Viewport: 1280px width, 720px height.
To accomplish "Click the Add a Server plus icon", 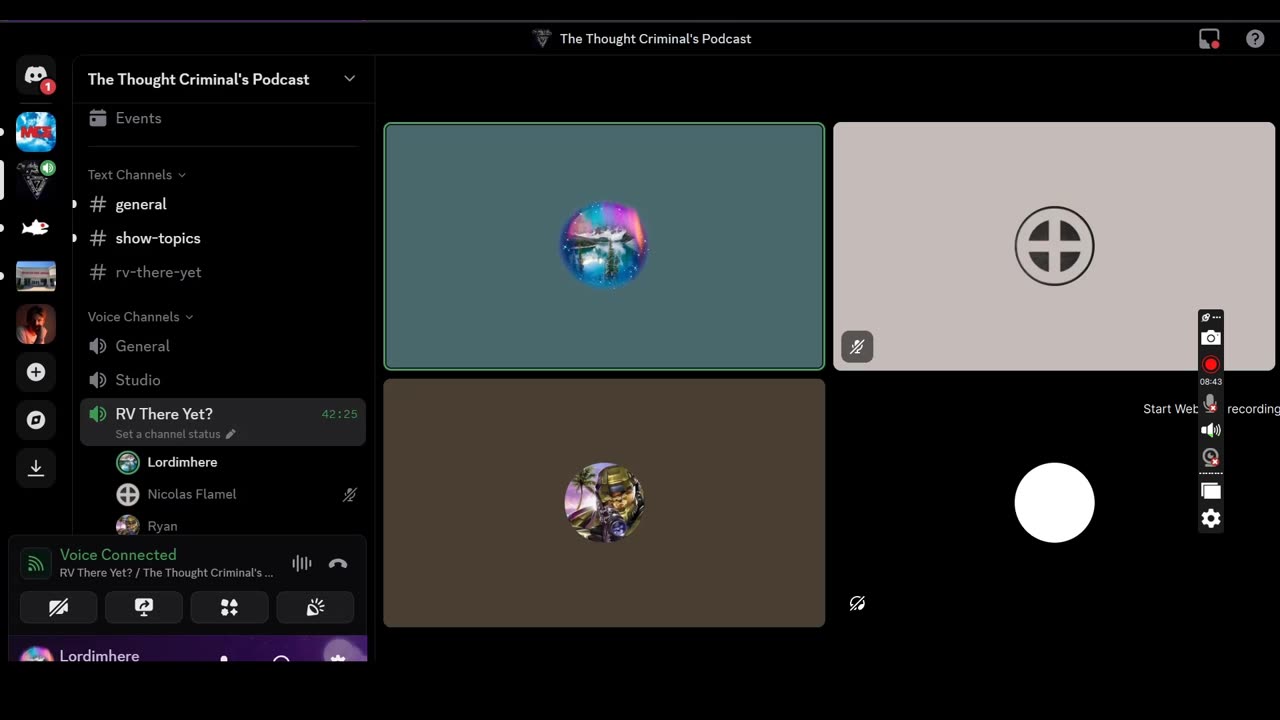I will click(36, 372).
